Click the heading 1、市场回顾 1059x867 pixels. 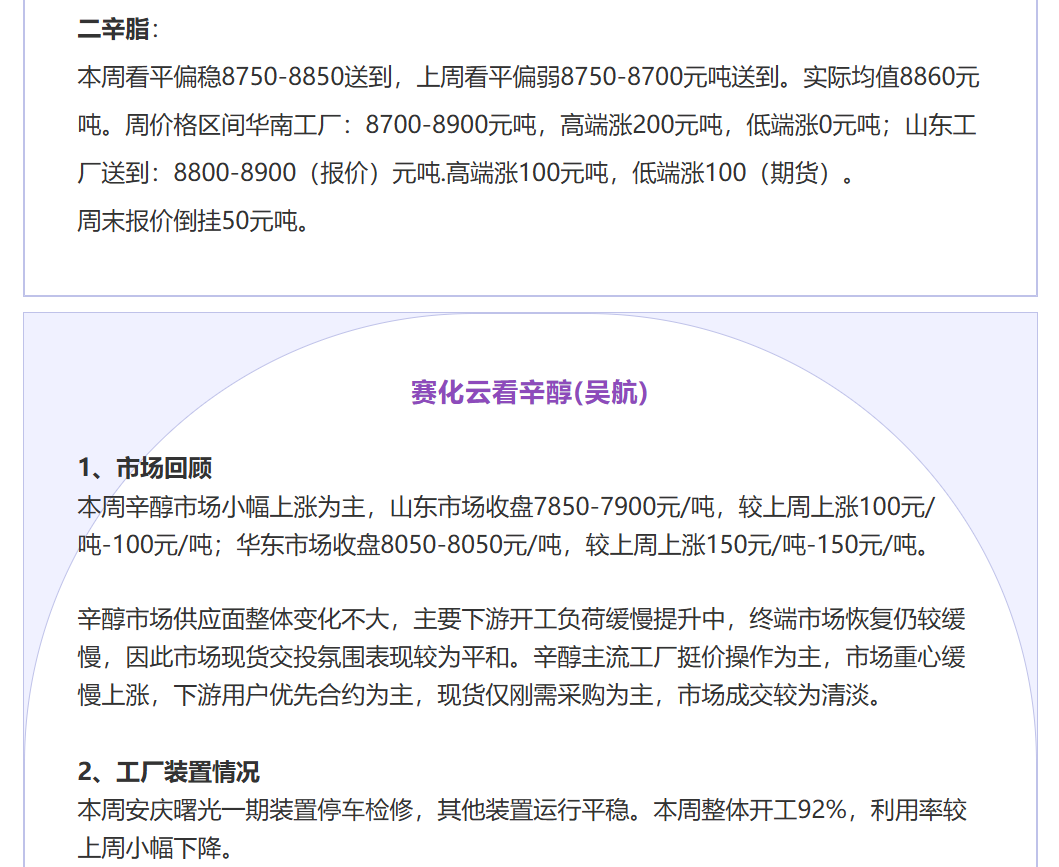coord(145,467)
